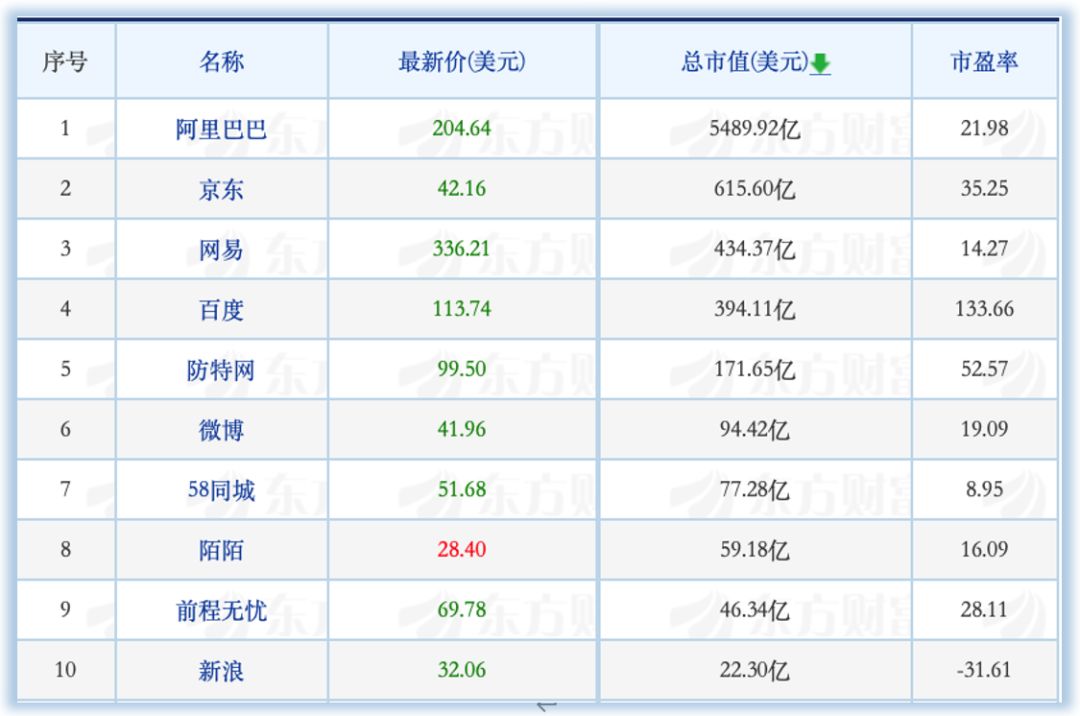
Task: Open the 微博 stock link
Action: coord(221,430)
